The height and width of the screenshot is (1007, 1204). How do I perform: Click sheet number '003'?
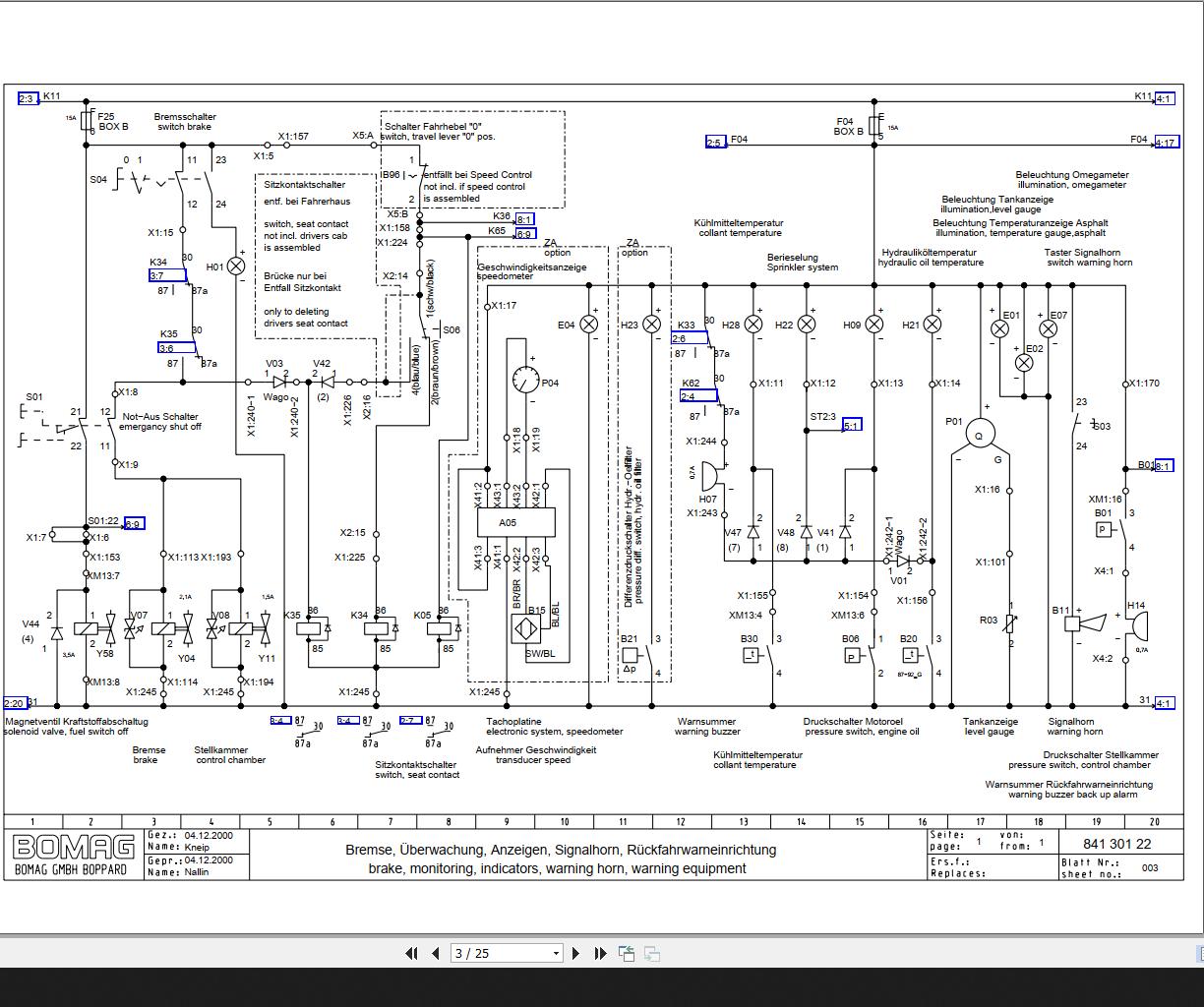(1150, 868)
